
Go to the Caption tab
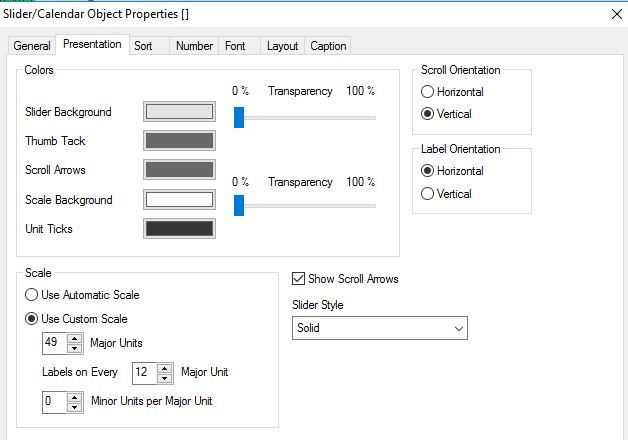328,46
